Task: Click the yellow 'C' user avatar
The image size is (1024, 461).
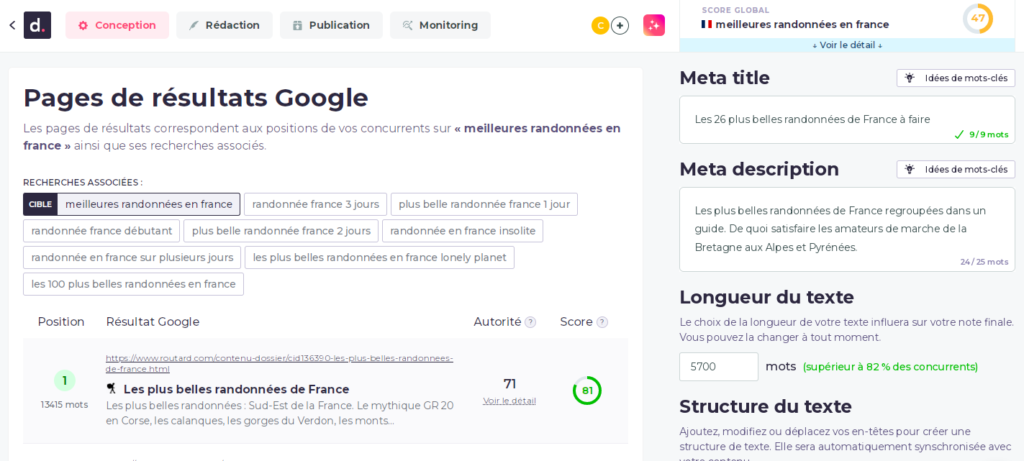Action: coord(600,25)
